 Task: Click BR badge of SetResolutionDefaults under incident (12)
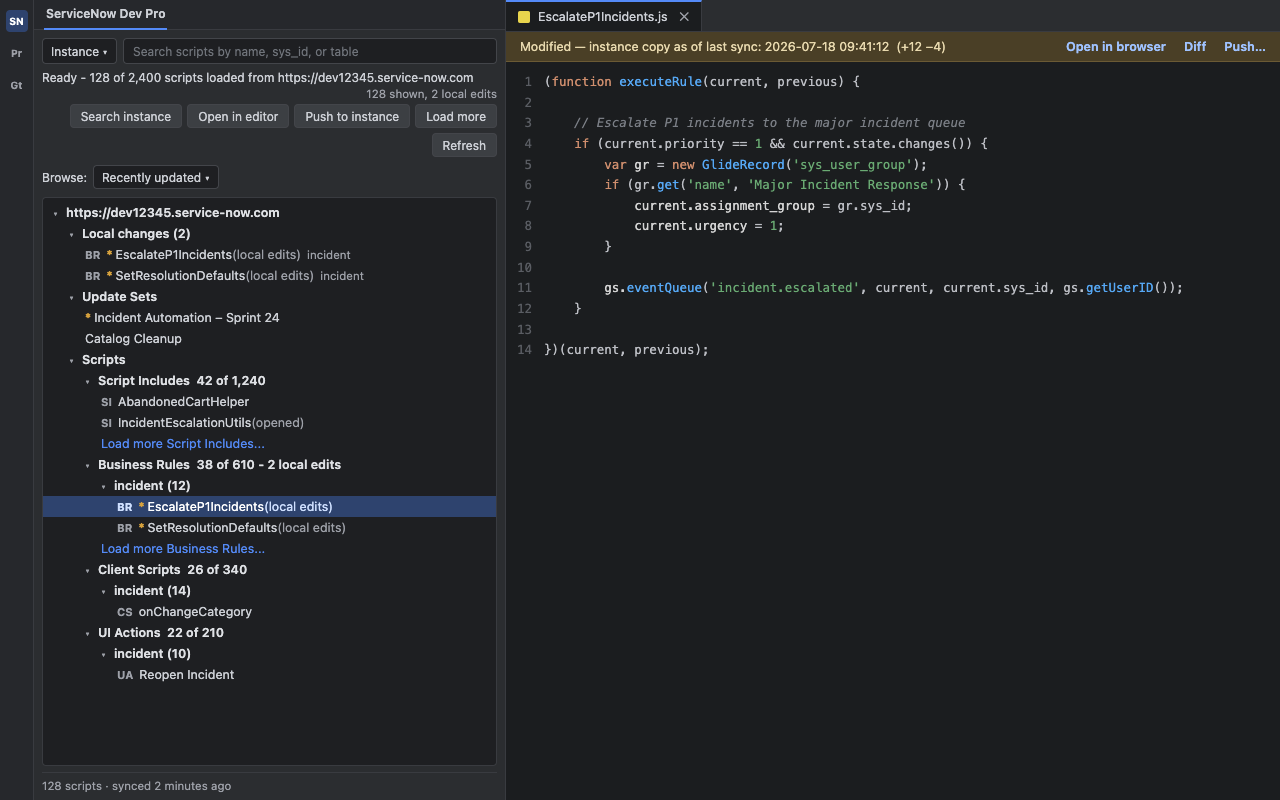click(125, 528)
